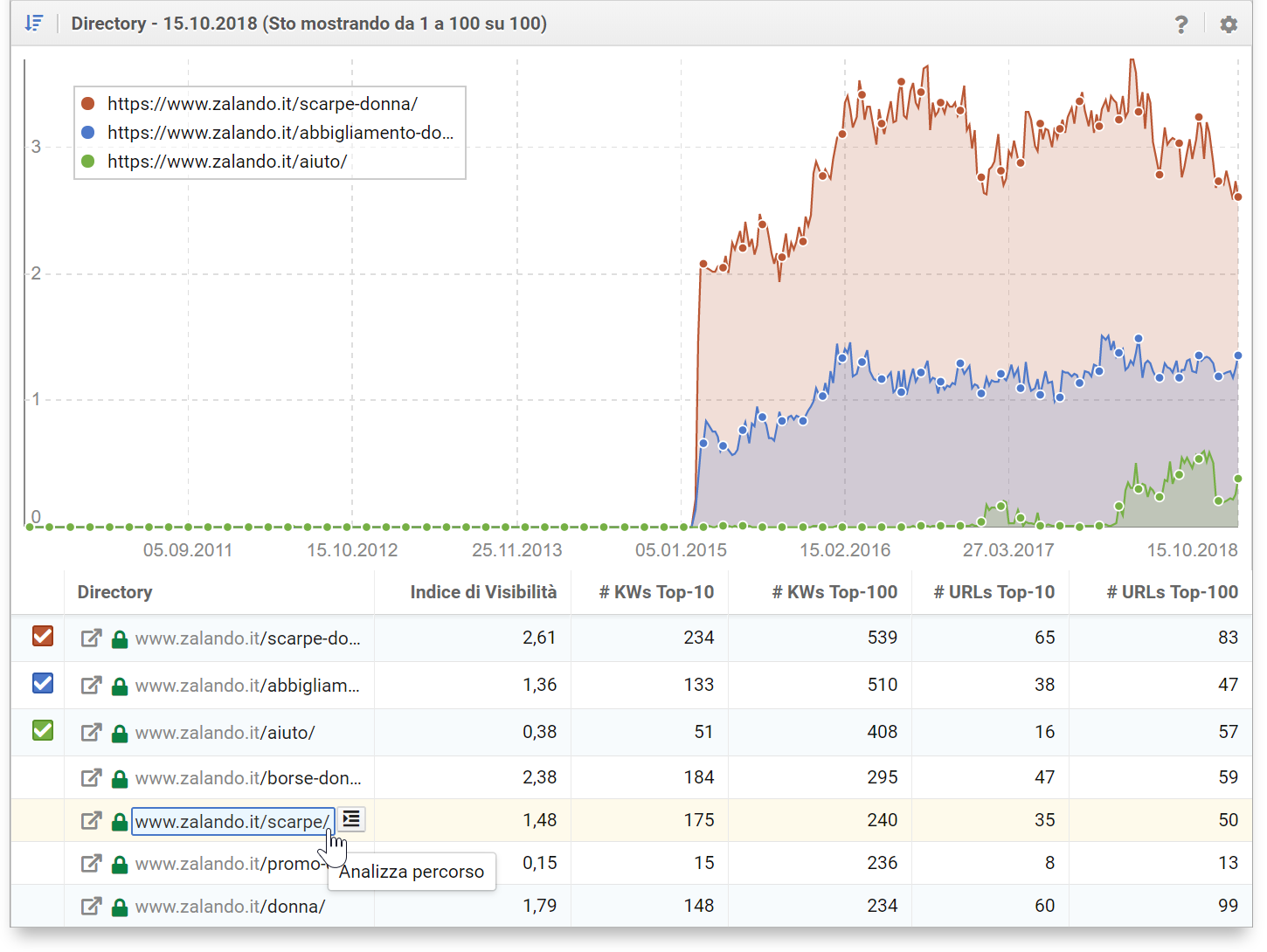Uncheck the green aiuto checkbox
The width and height of the screenshot is (1267, 952).
pos(43,730)
